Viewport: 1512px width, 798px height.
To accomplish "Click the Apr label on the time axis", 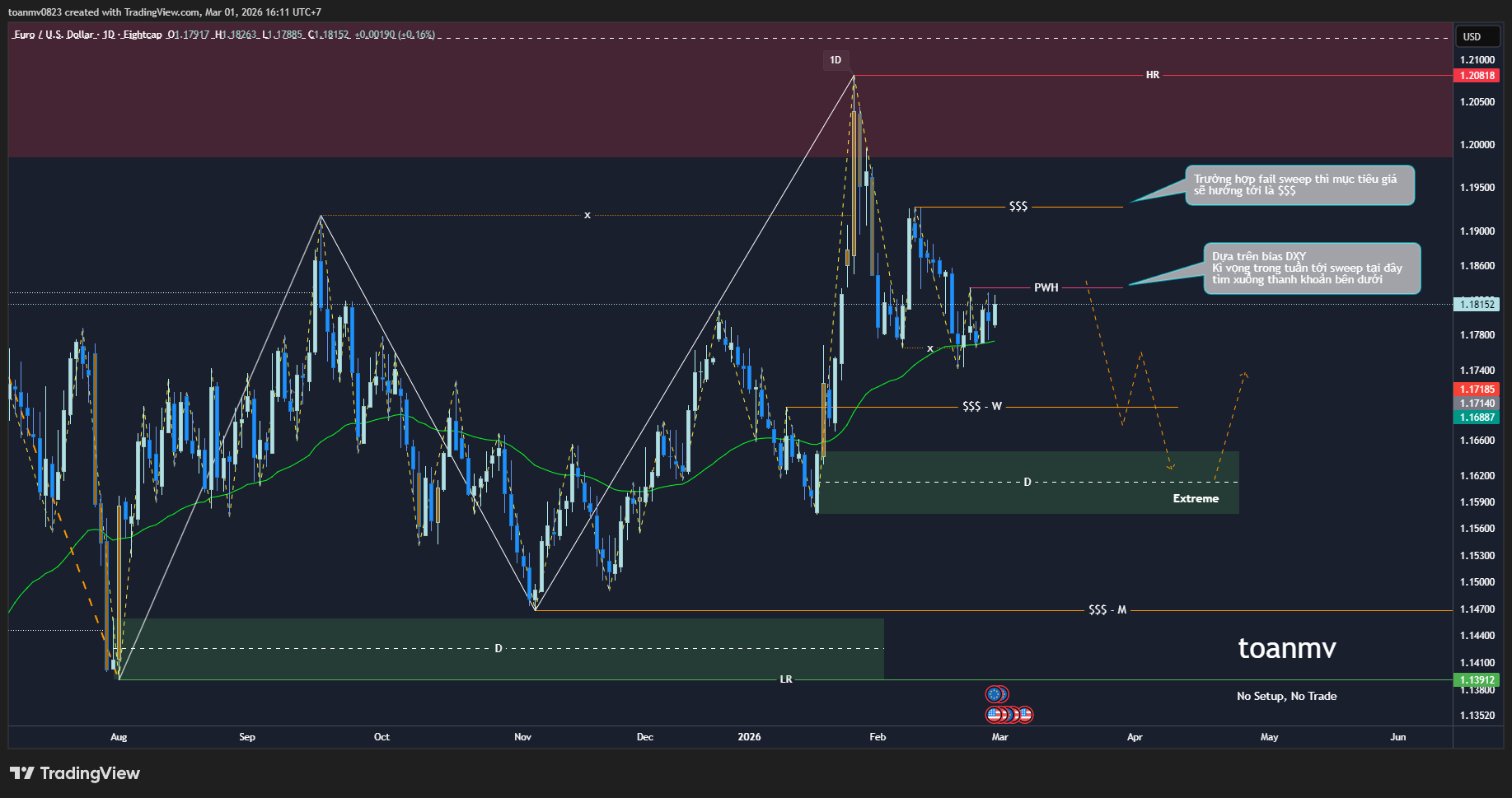I will click(1135, 737).
